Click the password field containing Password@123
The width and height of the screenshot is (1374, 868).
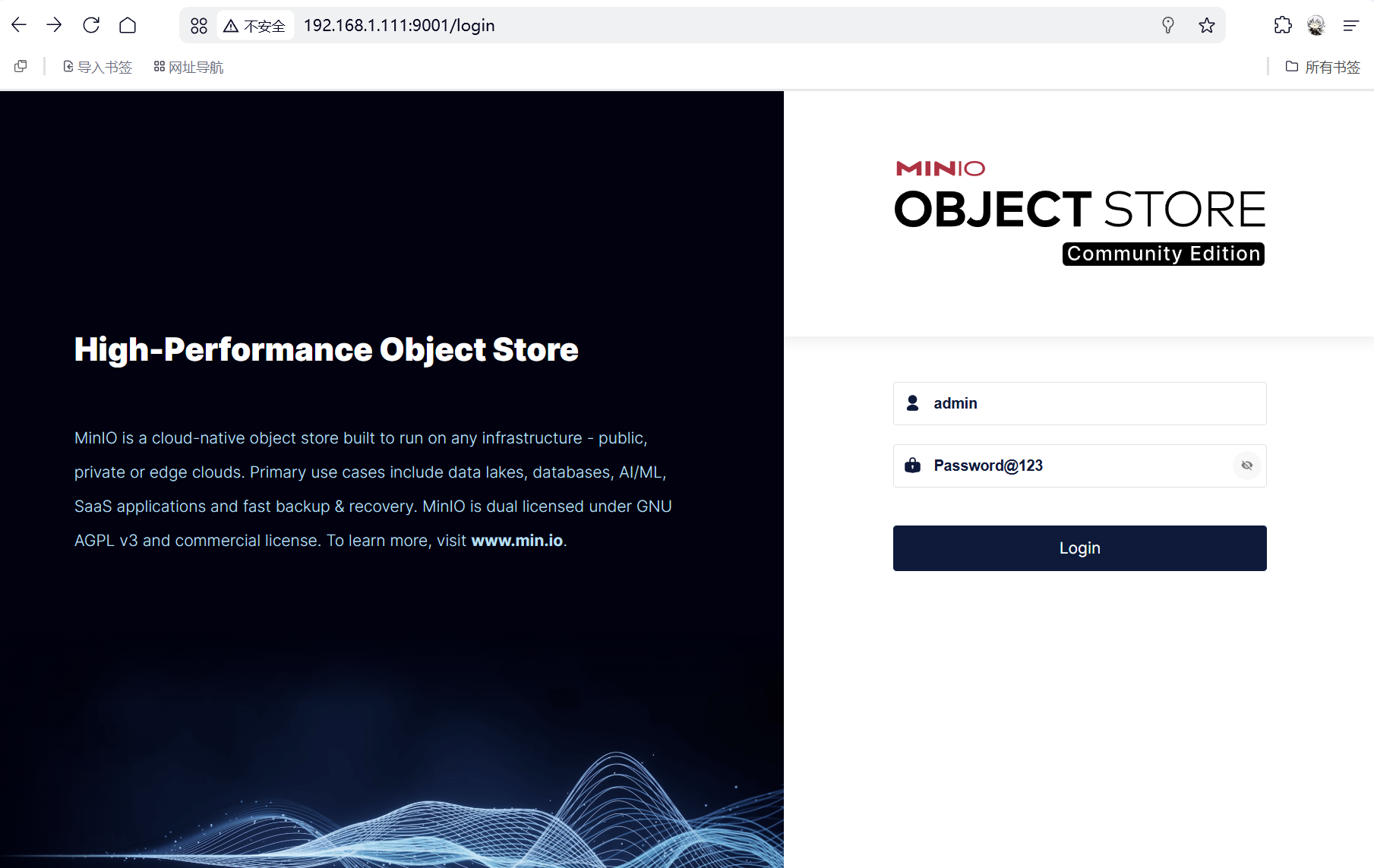tap(1079, 466)
